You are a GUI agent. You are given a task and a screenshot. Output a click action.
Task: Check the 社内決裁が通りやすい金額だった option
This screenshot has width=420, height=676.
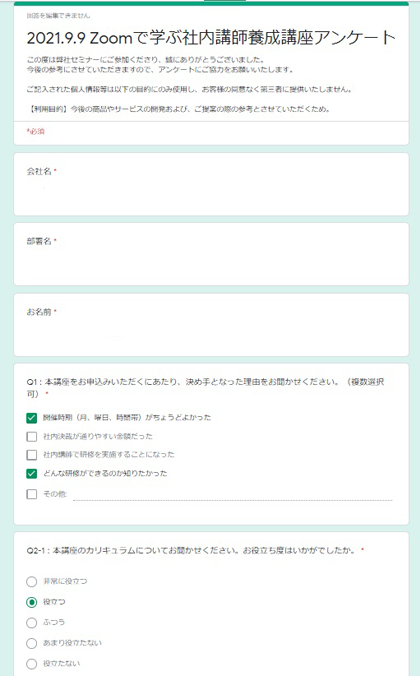[x=31, y=437]
